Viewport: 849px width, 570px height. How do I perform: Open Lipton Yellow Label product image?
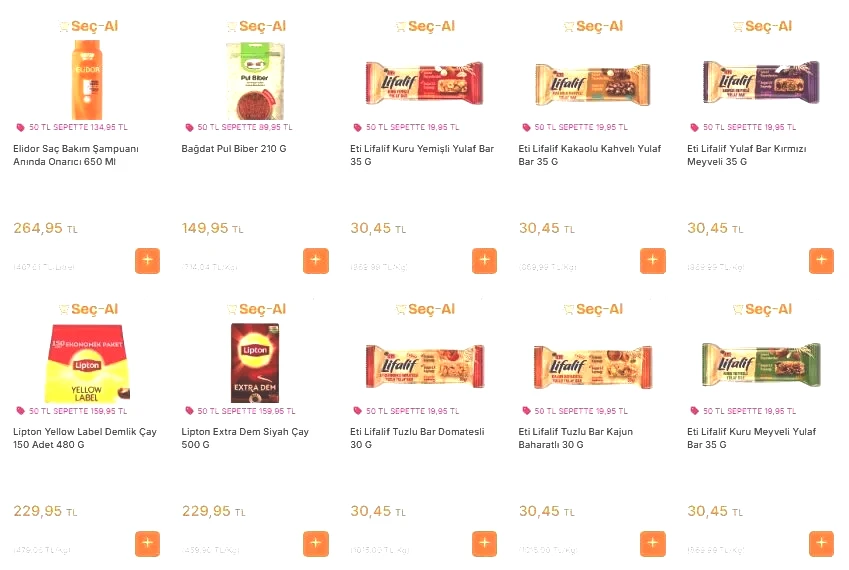pos(88,363)
